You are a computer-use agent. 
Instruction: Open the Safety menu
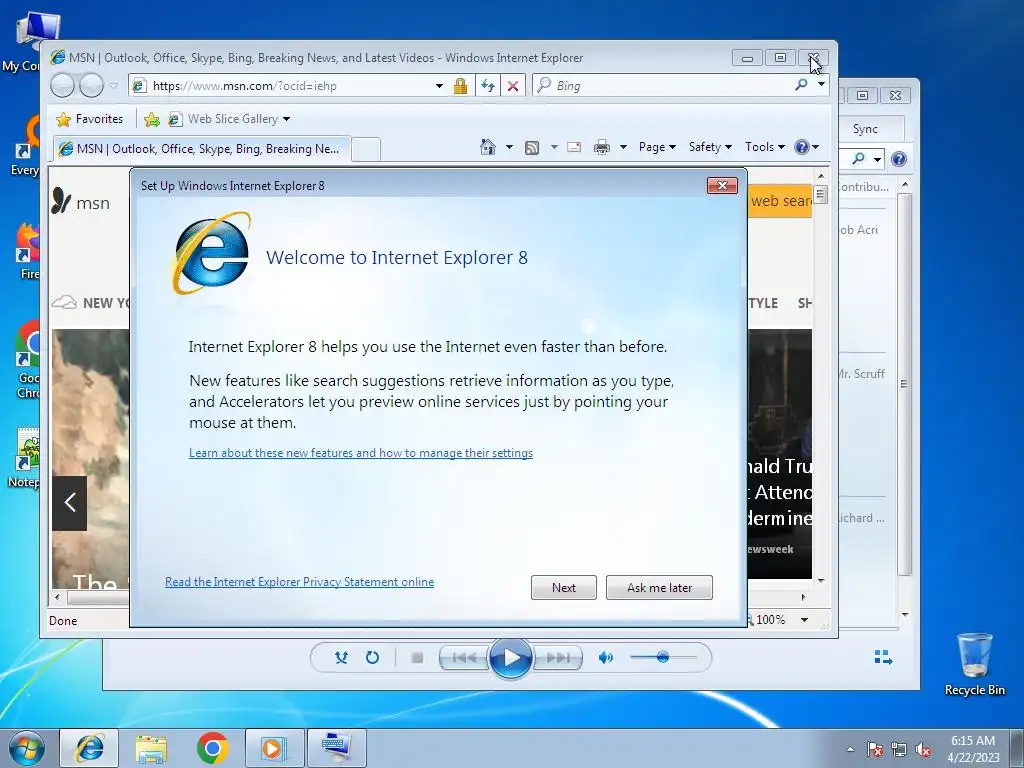click(710, 147)
